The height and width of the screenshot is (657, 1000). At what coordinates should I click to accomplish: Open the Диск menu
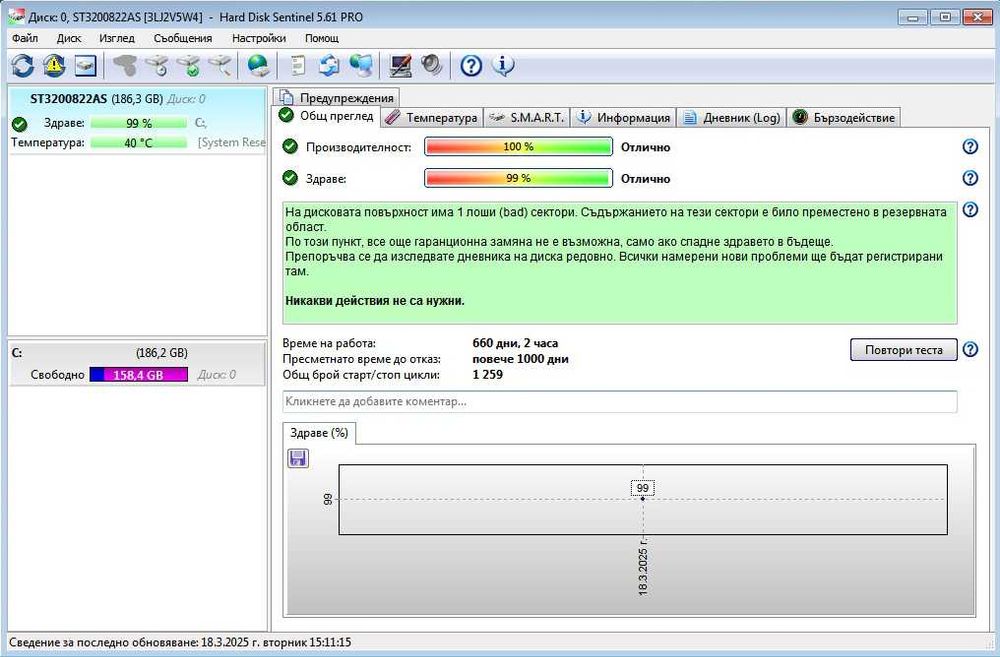point(69,38)
